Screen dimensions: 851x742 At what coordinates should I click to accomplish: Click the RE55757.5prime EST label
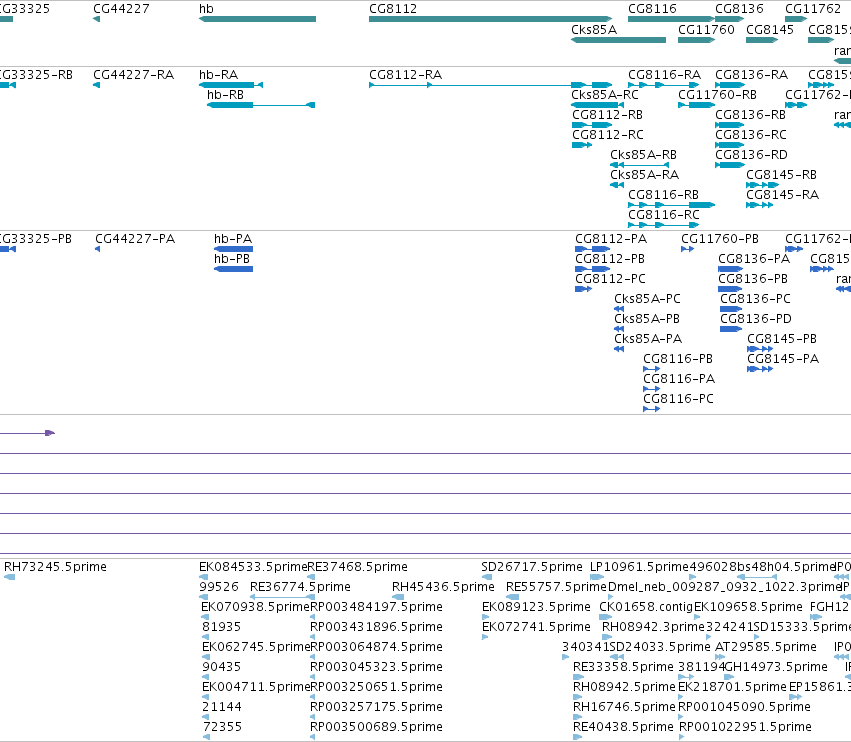[x=556, y=587]
